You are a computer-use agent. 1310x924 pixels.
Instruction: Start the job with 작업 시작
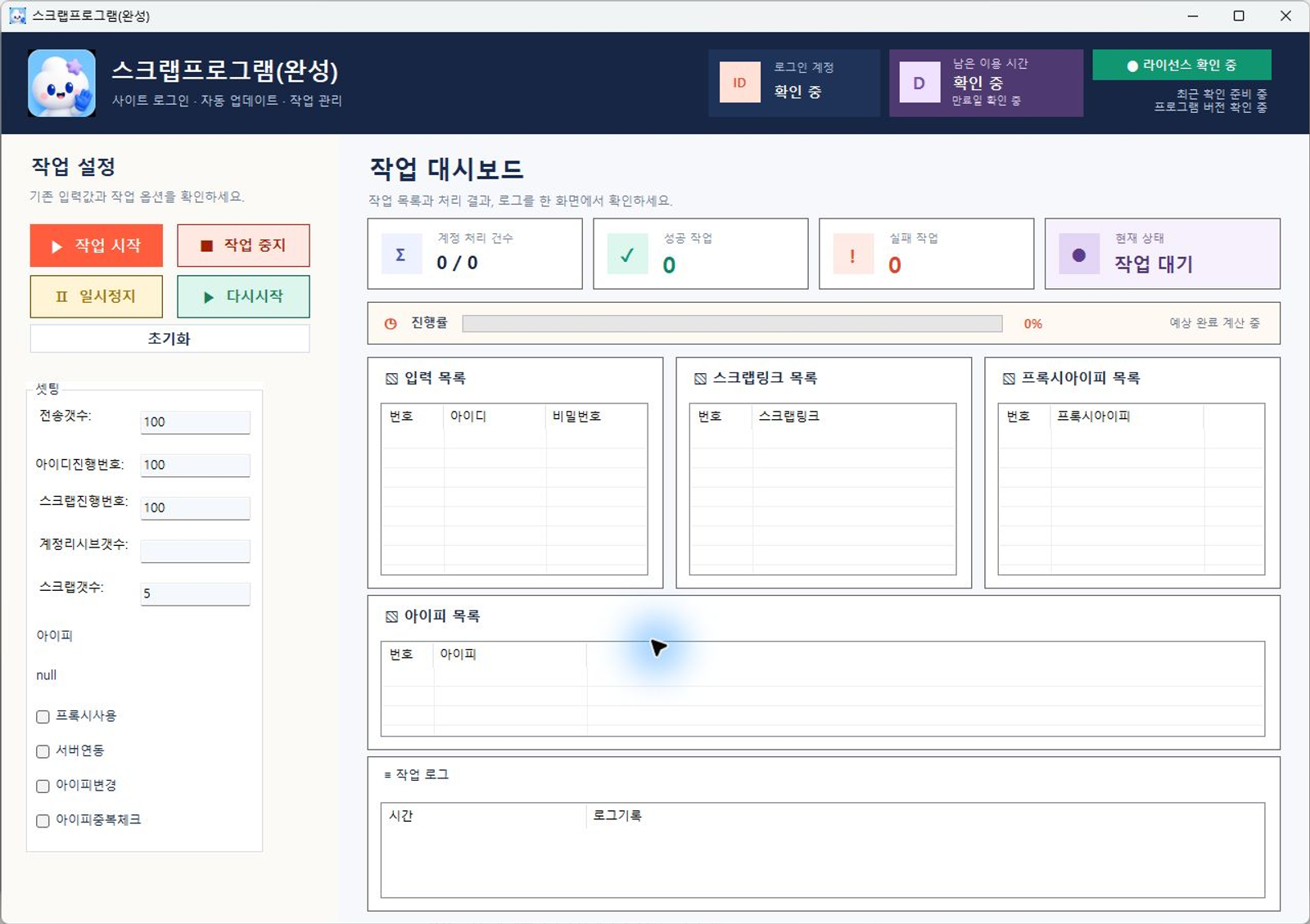click(97, 246)
